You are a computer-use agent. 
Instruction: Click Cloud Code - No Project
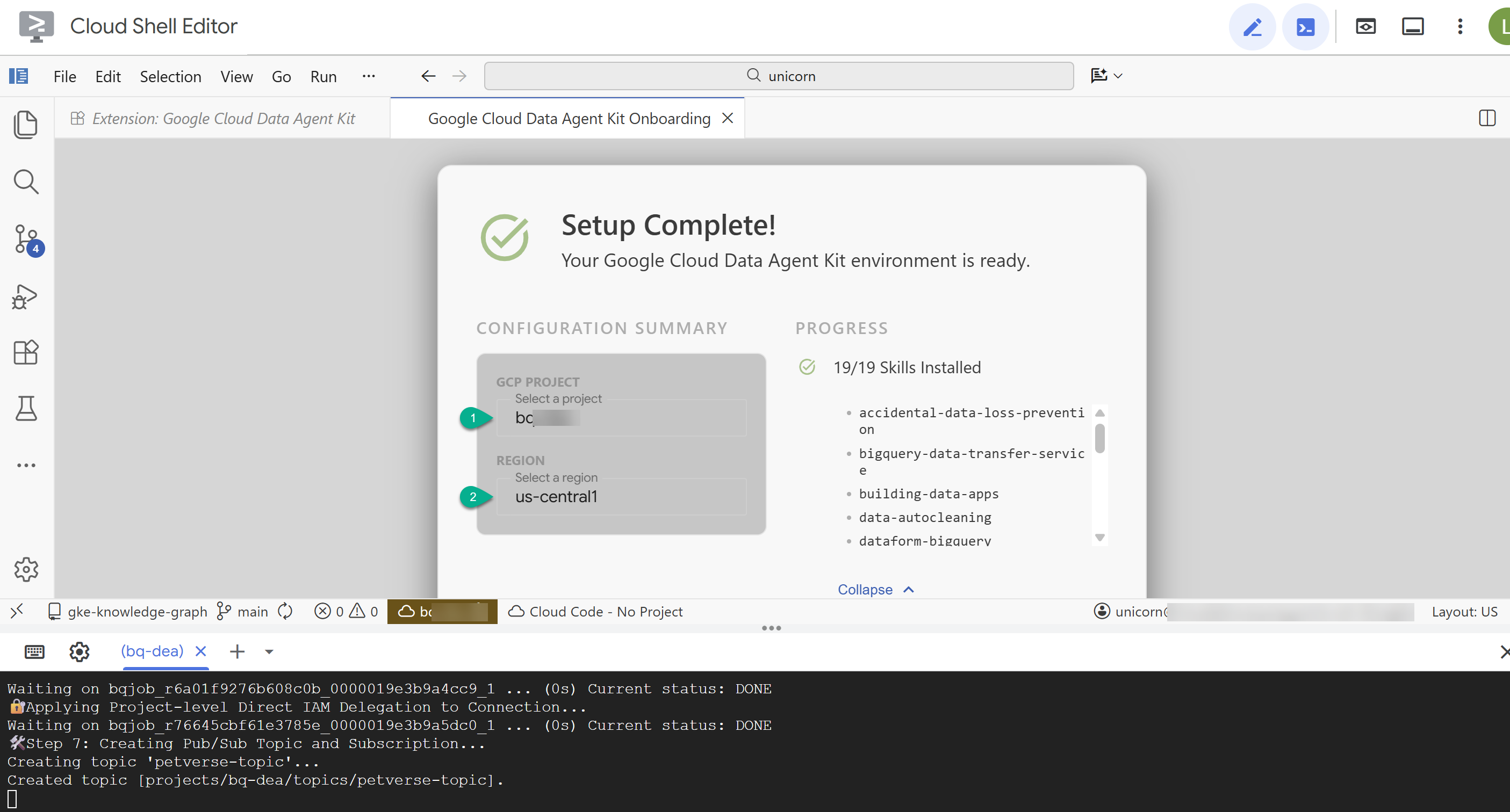[595, 611]
